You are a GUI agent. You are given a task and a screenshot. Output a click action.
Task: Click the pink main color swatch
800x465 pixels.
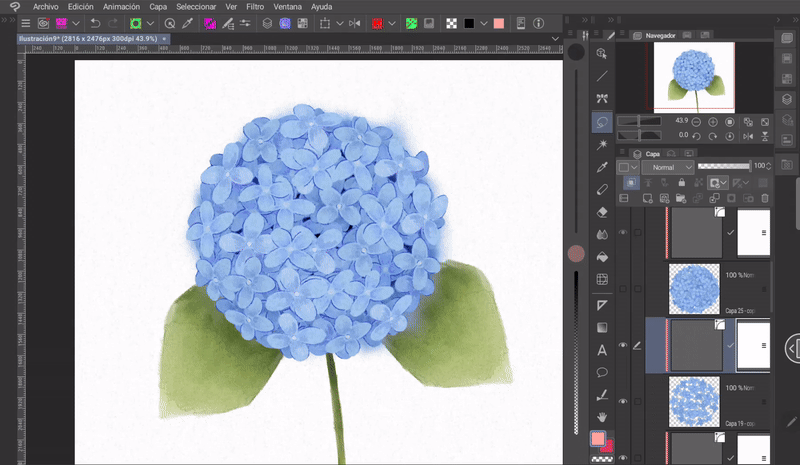click(x=598, y=438)
